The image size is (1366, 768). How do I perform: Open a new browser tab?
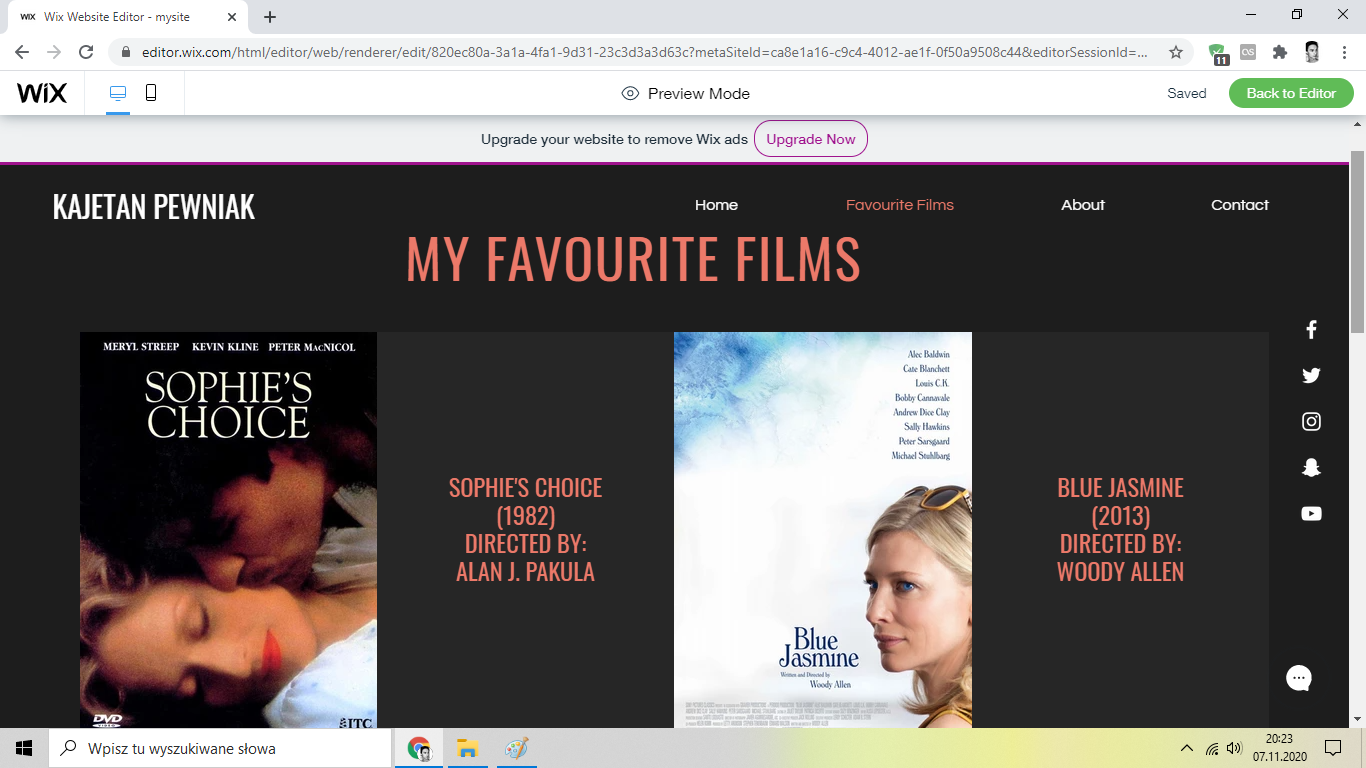pos(270,17)
